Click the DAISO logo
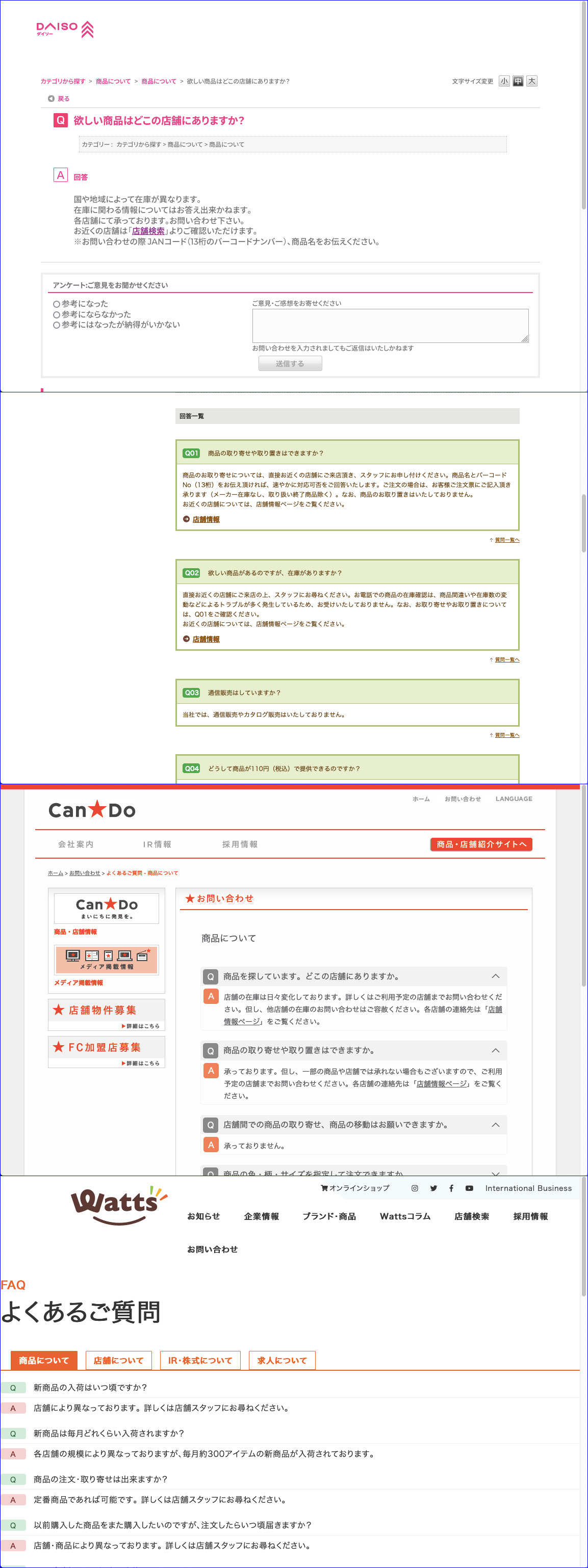The image size is (588, 1568). coord(65,29)
